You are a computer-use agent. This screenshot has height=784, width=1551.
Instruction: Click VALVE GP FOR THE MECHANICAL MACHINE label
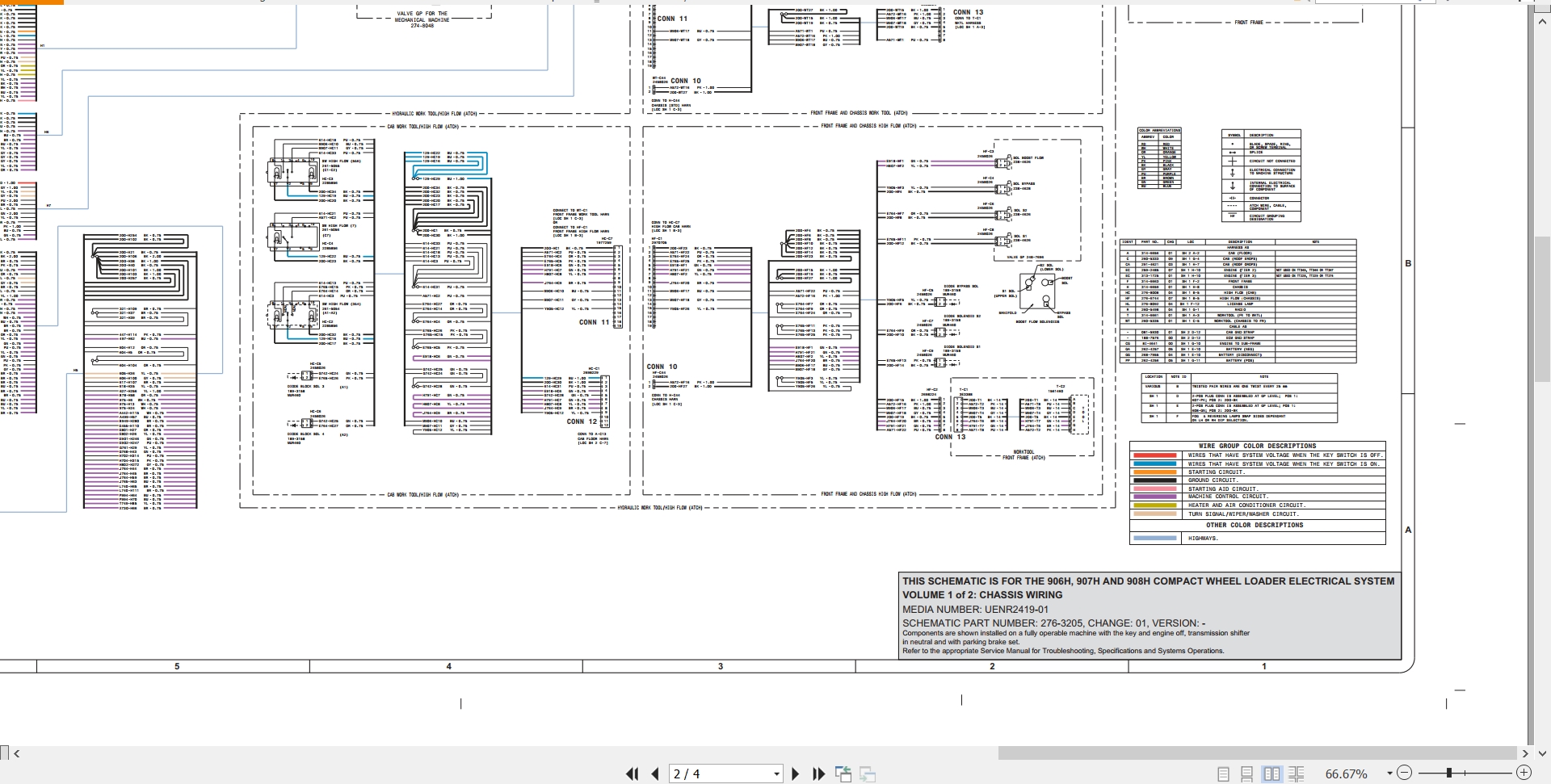coord(422,19)
